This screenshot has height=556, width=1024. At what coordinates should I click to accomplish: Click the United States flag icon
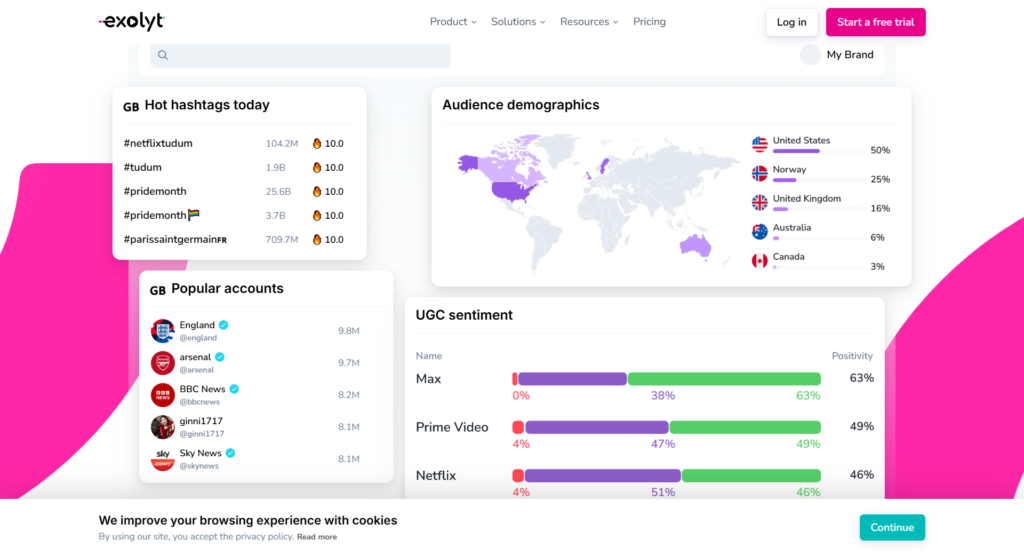[x=760, y=145]
